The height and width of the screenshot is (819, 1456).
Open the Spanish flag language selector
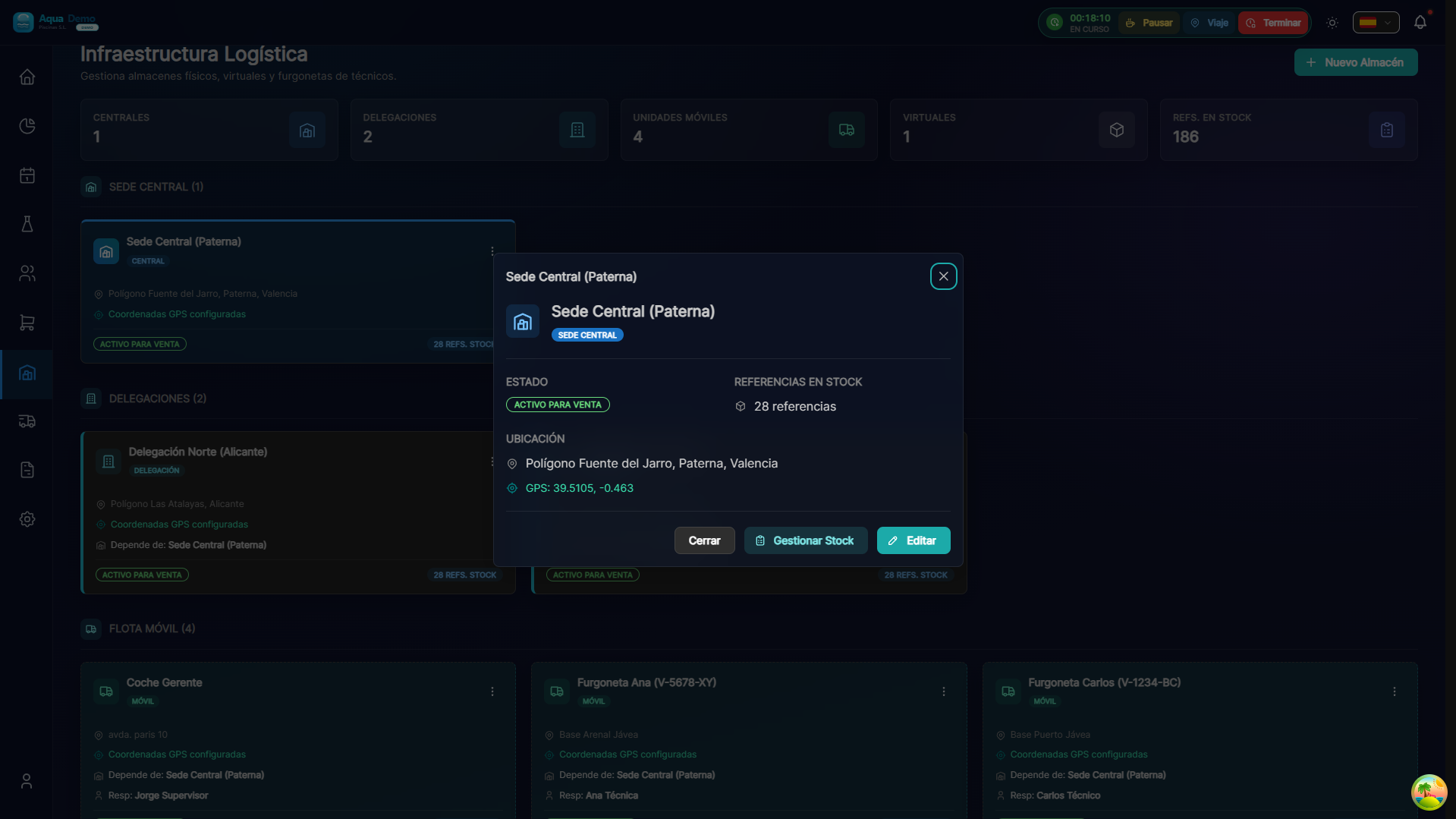click(x=1376, y=23)
